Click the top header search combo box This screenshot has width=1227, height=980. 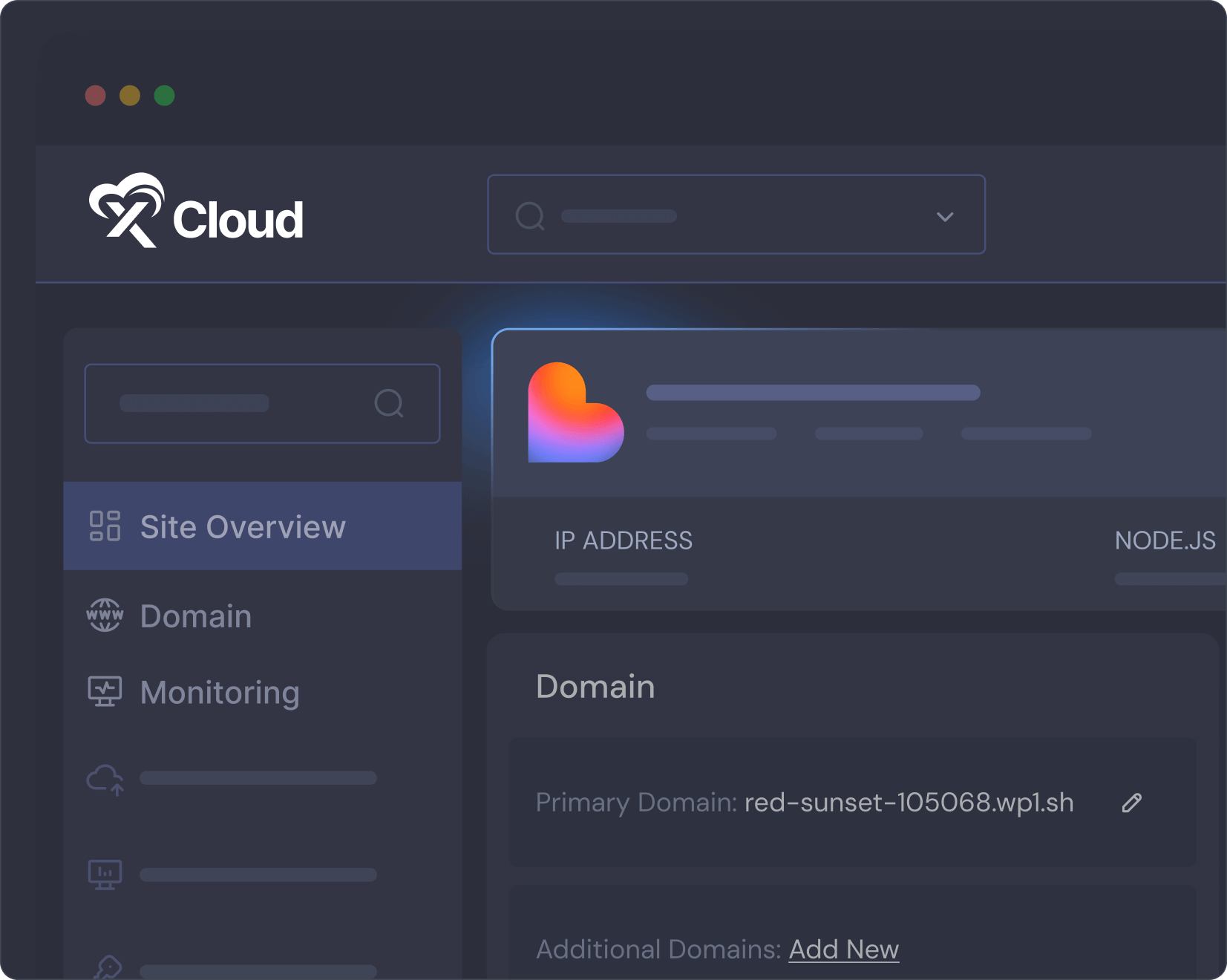735,215
